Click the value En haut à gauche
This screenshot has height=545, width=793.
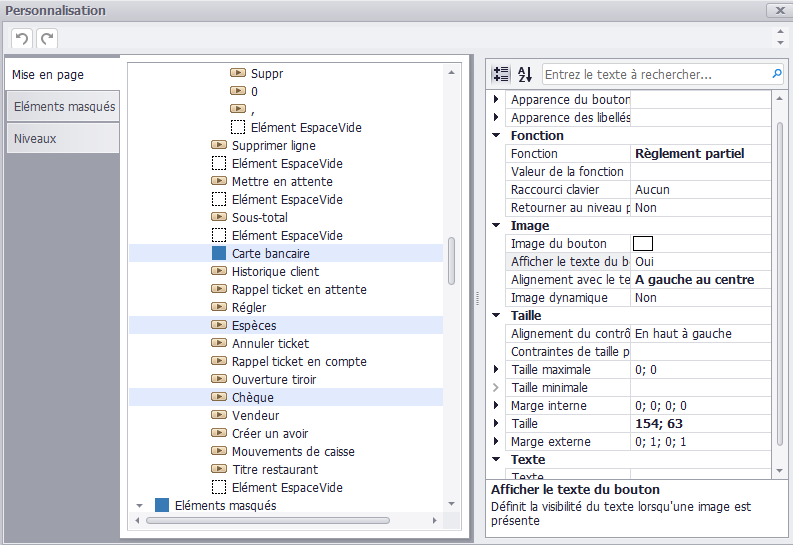(683, 333)
